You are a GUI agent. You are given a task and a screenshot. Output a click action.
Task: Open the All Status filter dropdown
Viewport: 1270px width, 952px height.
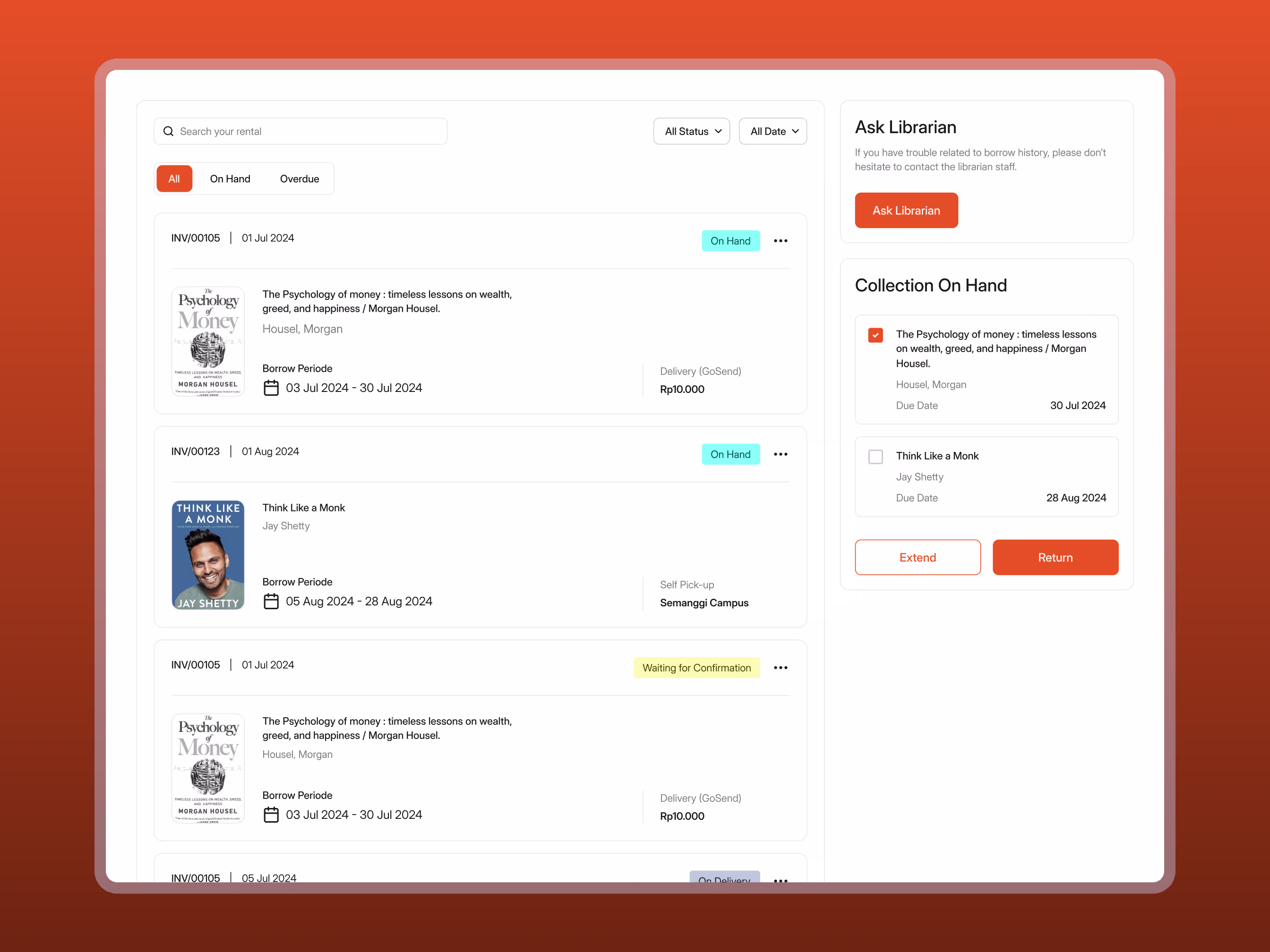coord(691,131)
